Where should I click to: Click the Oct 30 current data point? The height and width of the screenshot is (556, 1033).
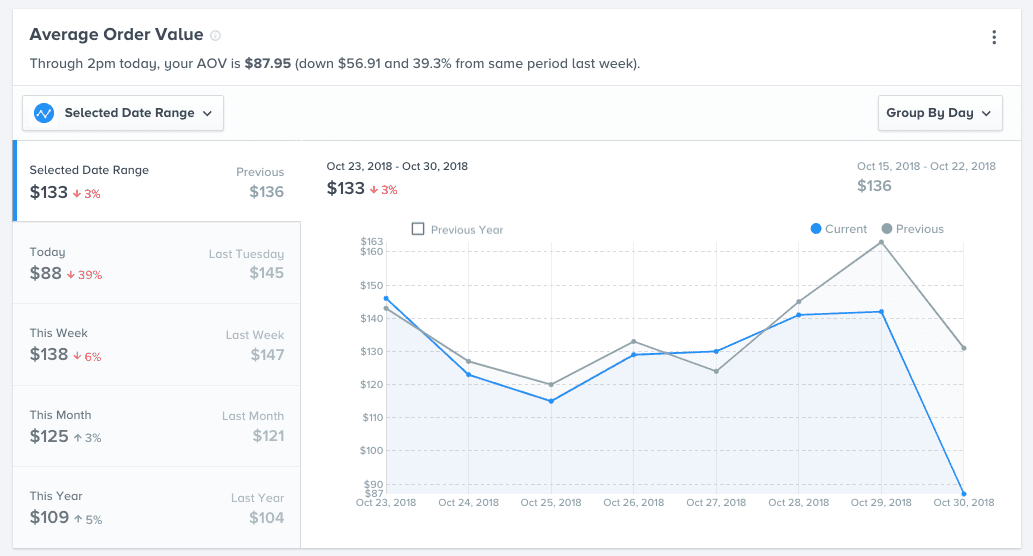(963, 493)
